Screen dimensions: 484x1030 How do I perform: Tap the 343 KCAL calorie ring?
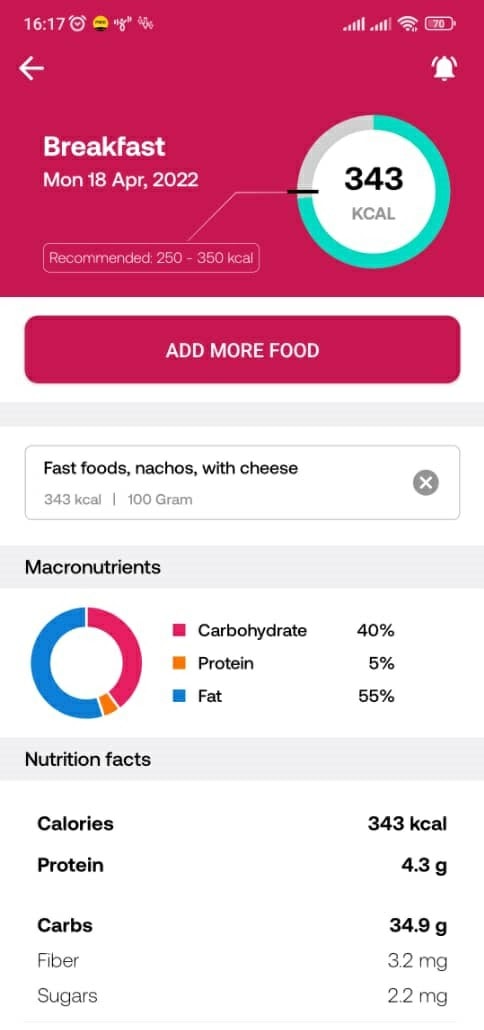coord(374,192)
